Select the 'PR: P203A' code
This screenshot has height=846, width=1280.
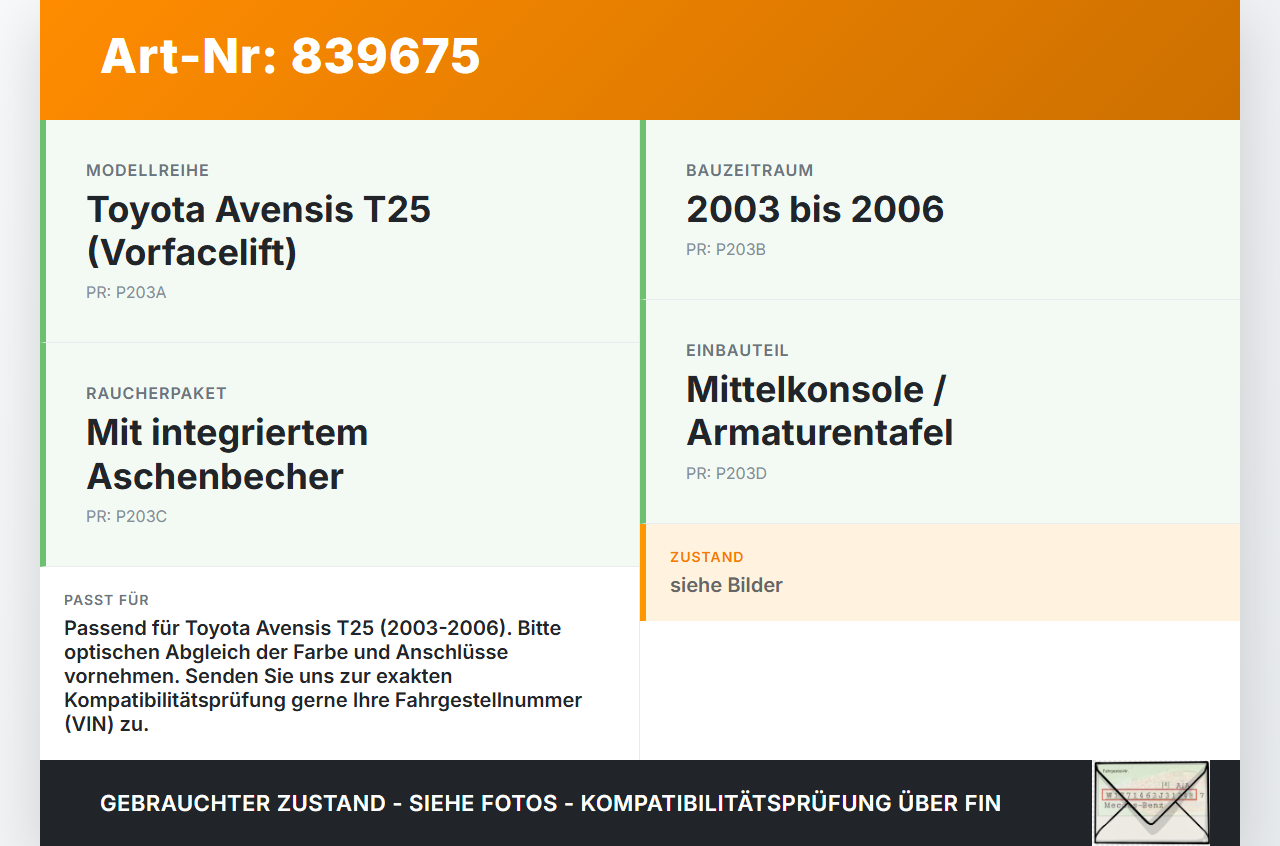126,293
